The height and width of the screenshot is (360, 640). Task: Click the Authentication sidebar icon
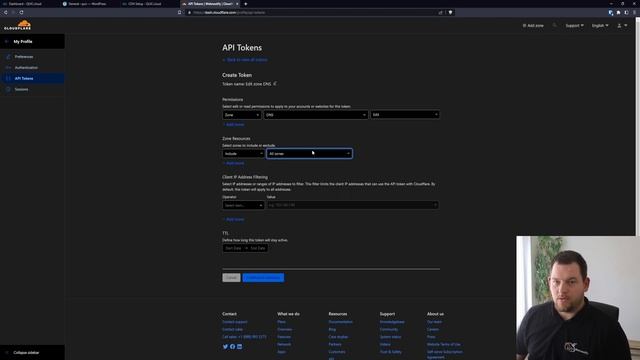point(8,67)
